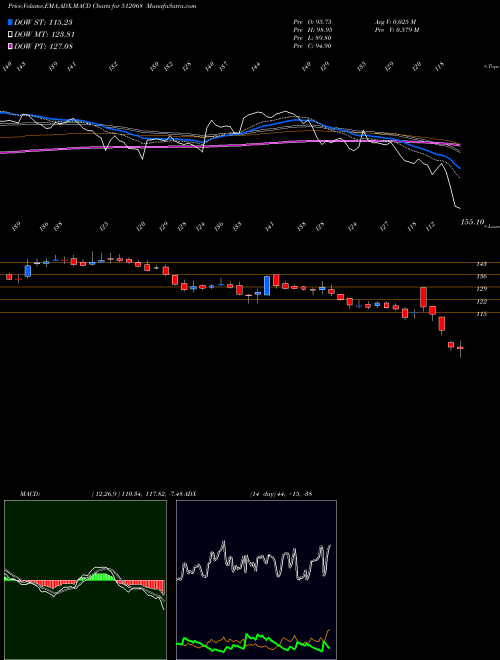Click the blue DOW ST legend swatch
The width and height of the screenshot is (500, 660).
pyautogui.click(x=11, y=23)
